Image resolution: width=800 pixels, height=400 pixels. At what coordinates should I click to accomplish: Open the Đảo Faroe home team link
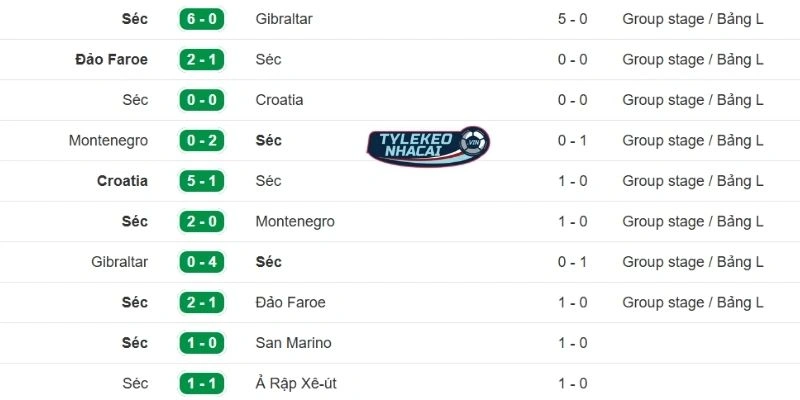(x=111, y=59)
